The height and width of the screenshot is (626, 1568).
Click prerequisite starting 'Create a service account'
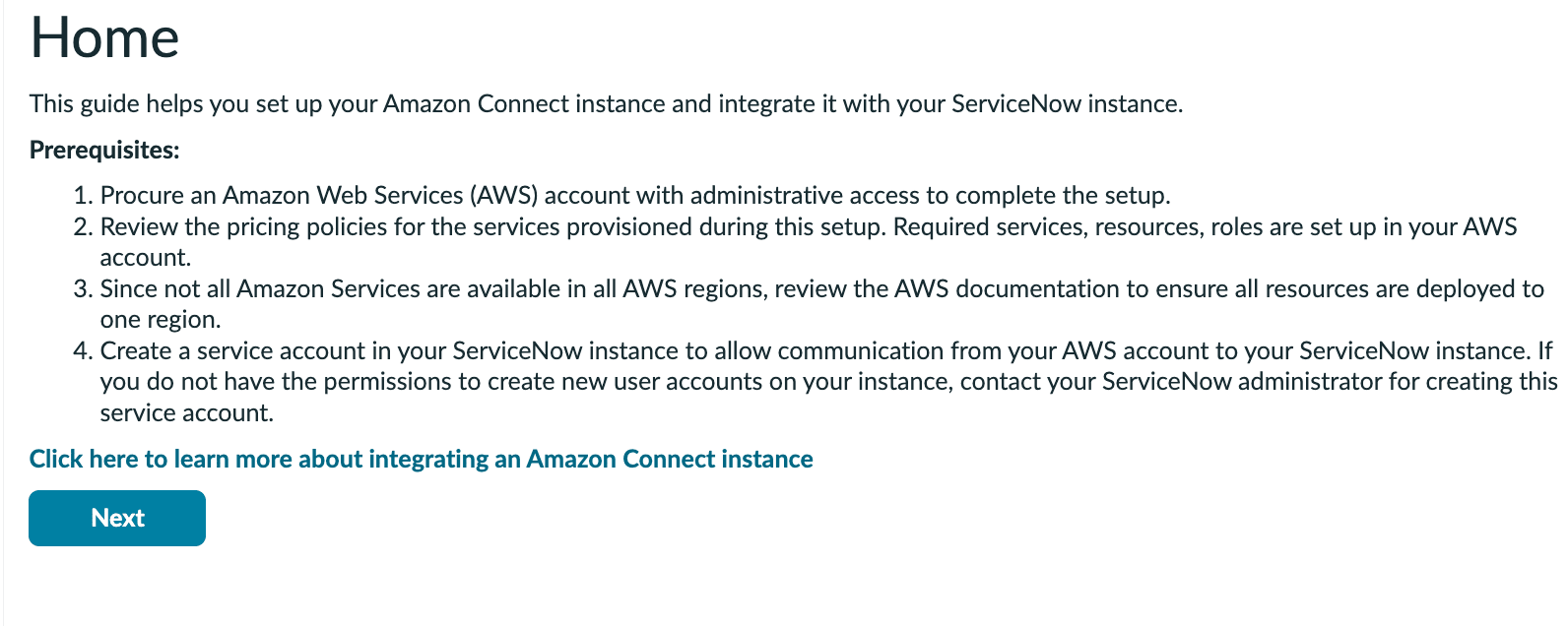[x=828, y=382]
